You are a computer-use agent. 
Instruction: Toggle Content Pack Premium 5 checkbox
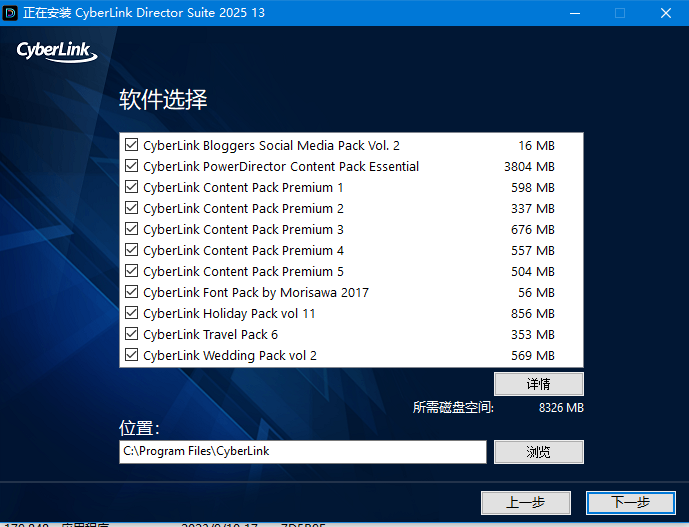tap(131, 271)
